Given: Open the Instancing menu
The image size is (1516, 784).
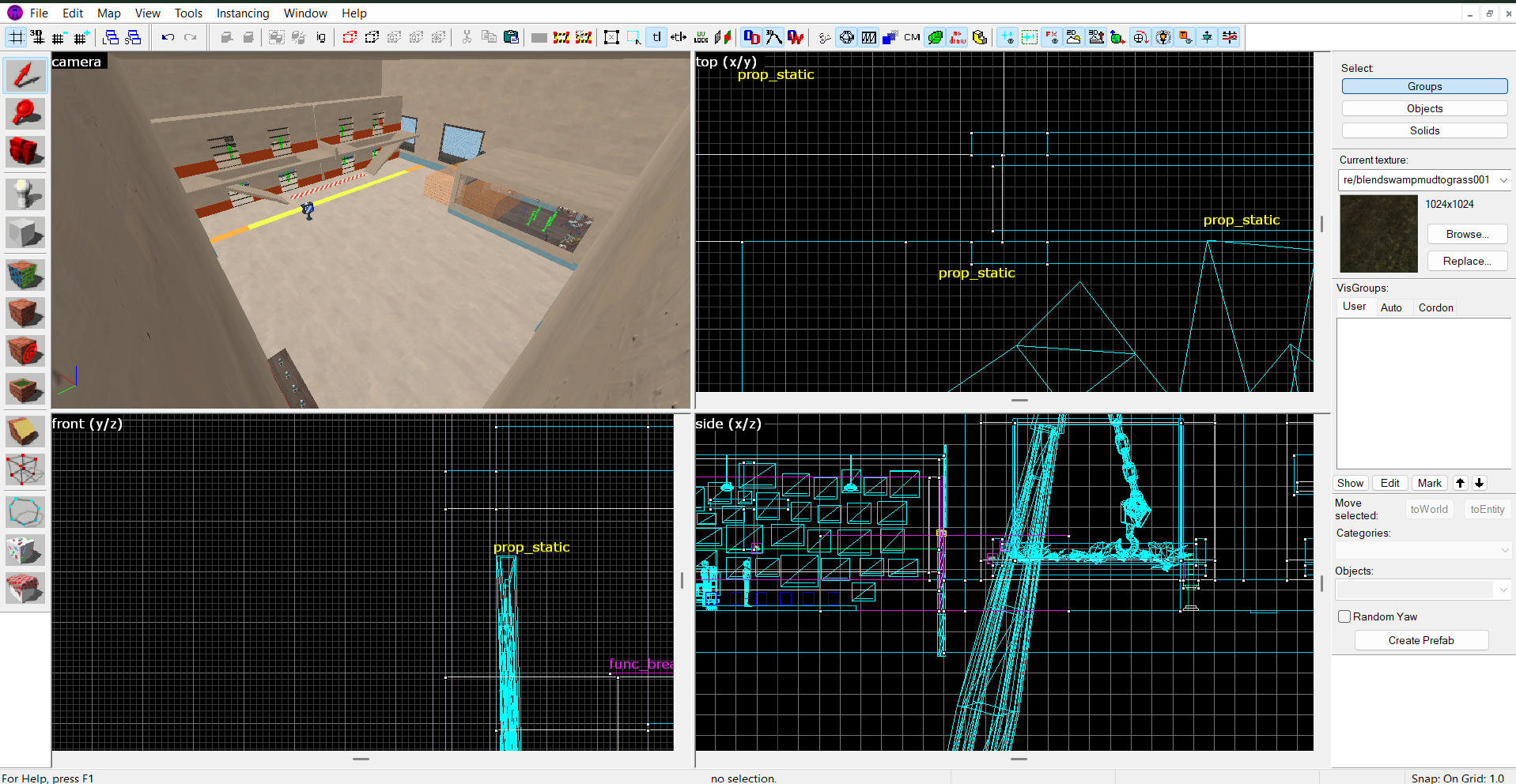Looking at the screenshot, I should (242, 13).
